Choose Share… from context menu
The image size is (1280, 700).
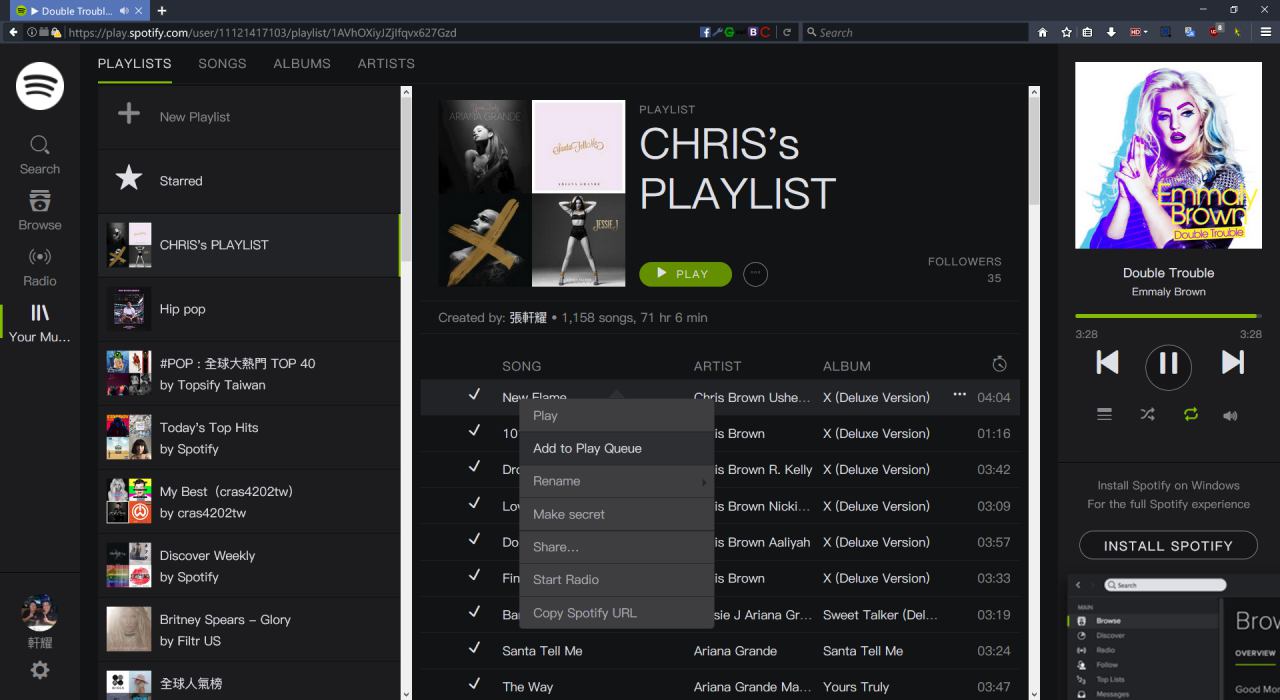tap(617, 547)
